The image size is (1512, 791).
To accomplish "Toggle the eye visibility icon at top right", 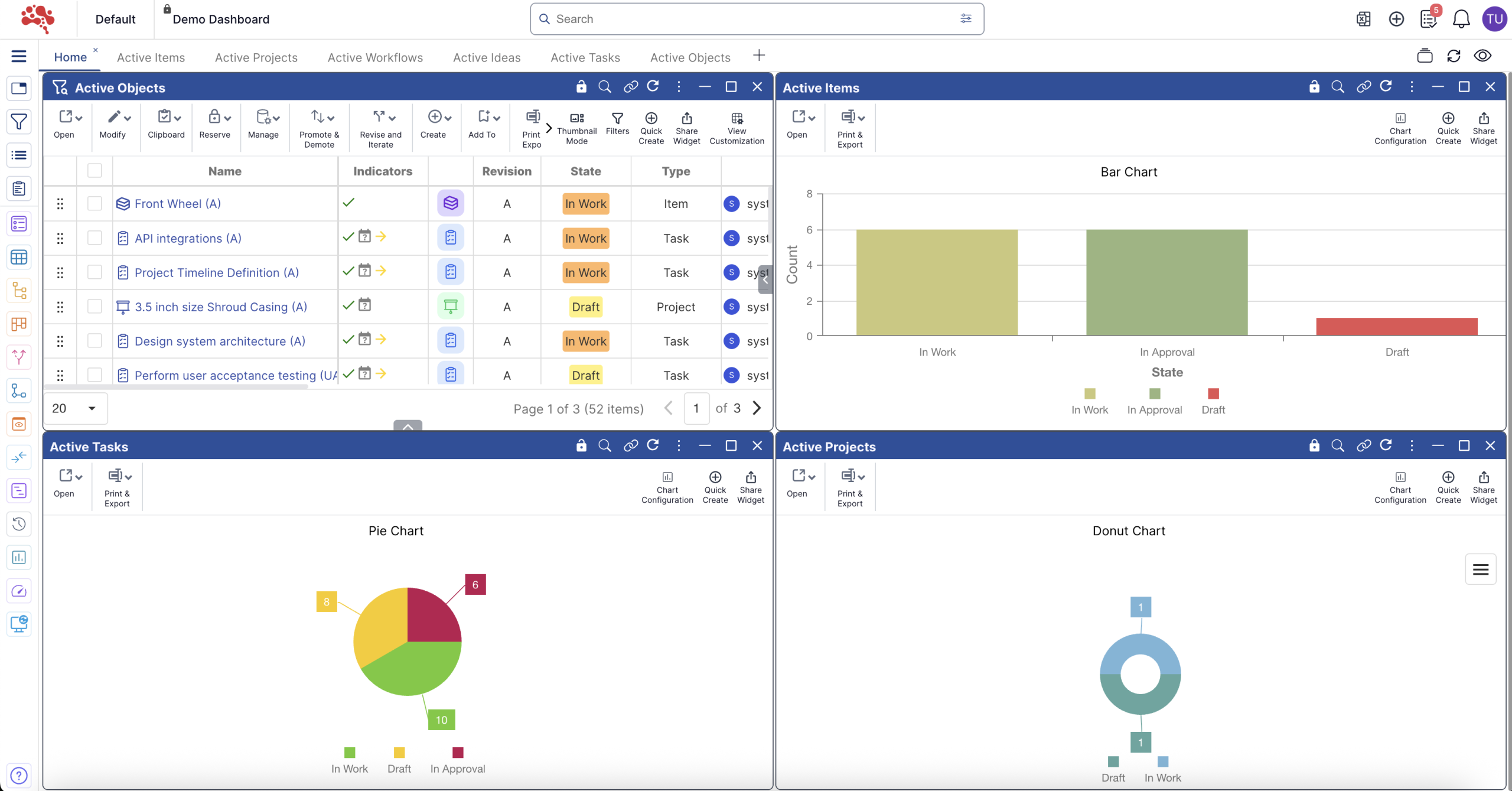I will coord(1483,56).
